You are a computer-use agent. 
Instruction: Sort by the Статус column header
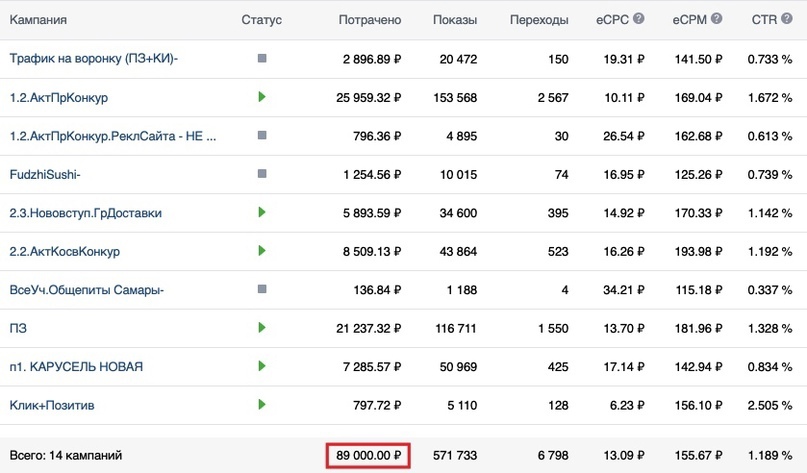pos(261,20)
